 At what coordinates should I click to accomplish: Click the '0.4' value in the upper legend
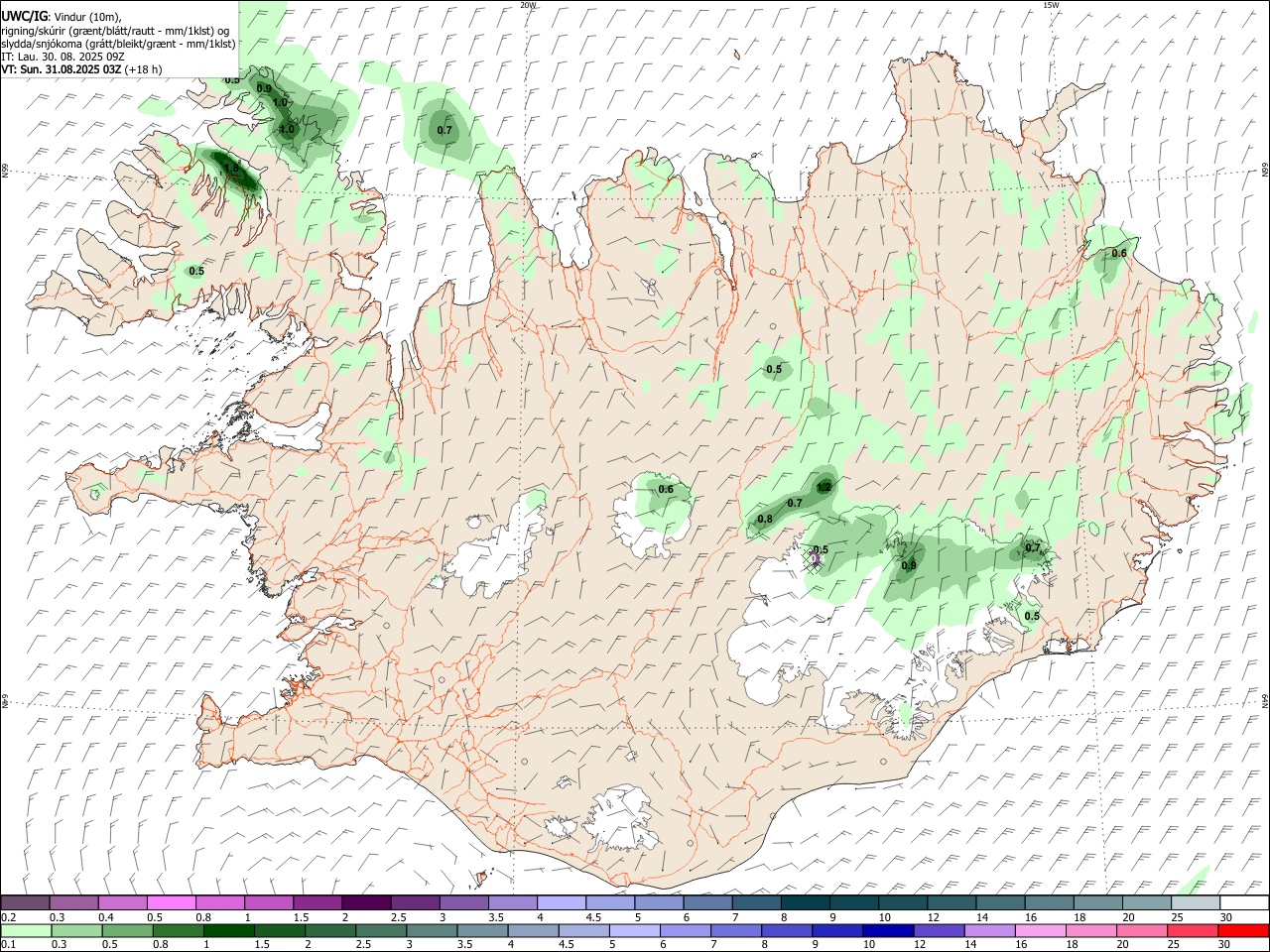click(106, 917)
